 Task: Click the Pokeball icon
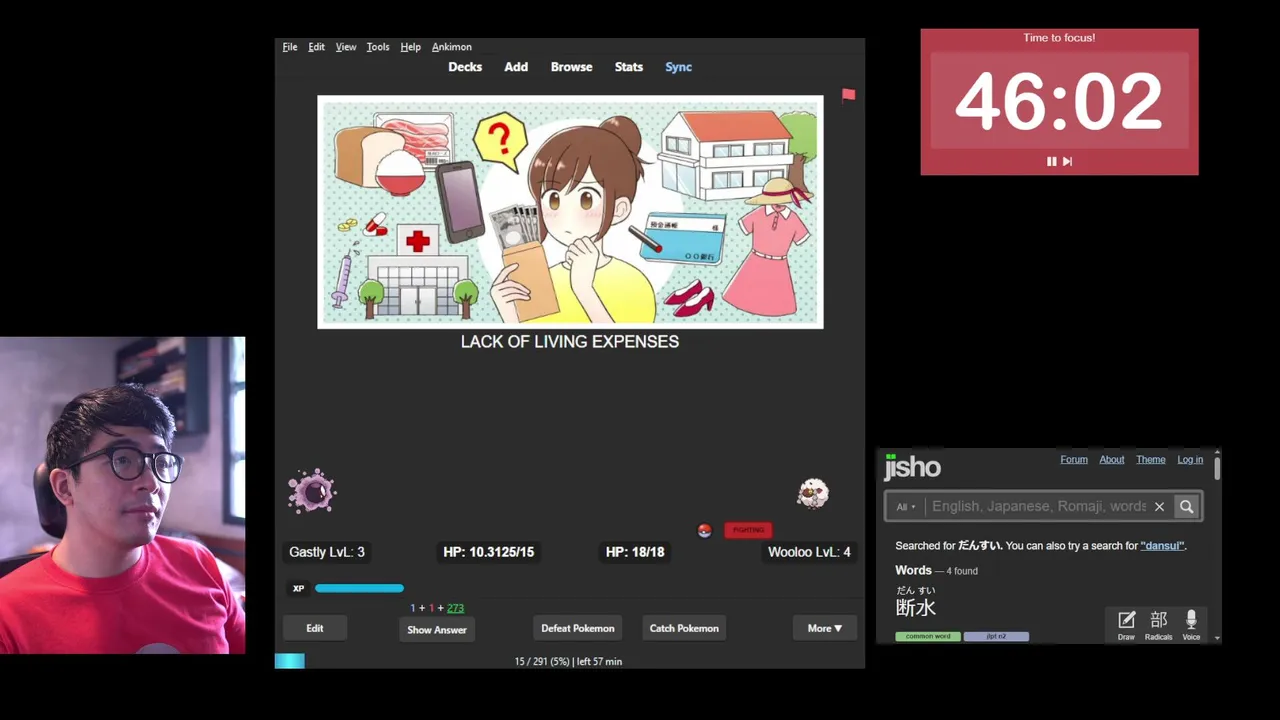(704, 530)
